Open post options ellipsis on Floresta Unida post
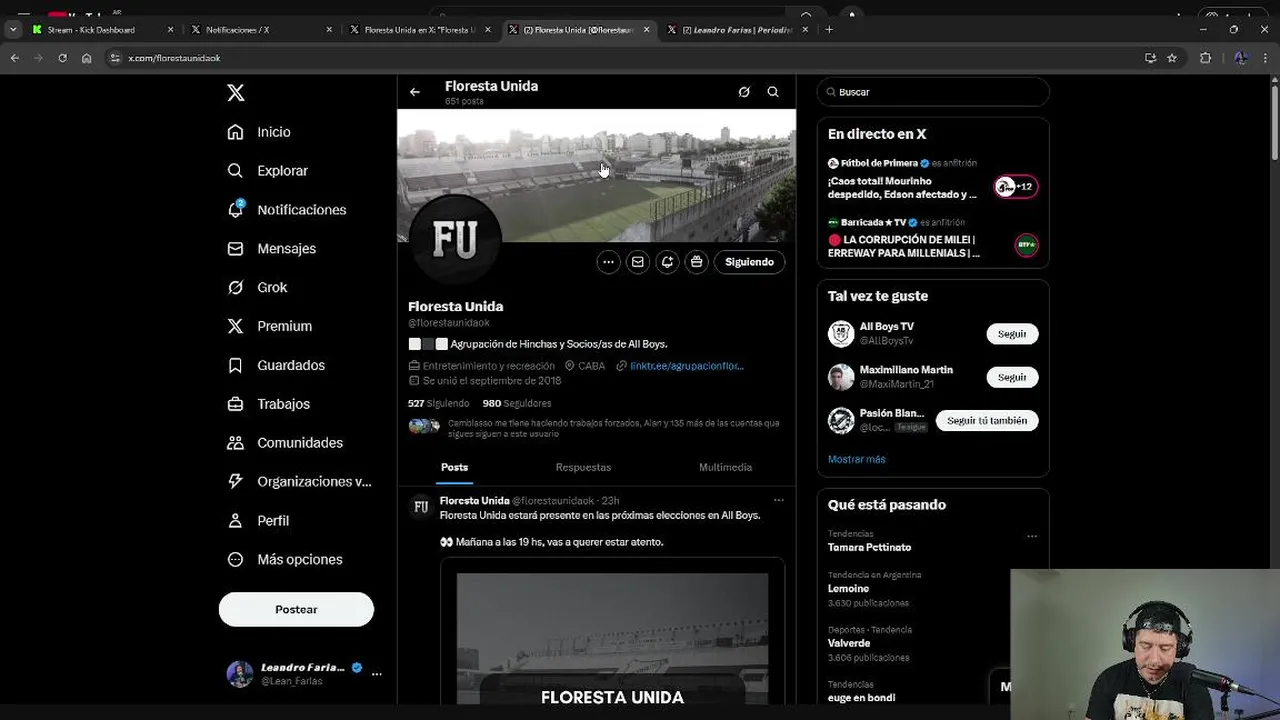This screenshot has height=720, width=1280. point(779,501)
